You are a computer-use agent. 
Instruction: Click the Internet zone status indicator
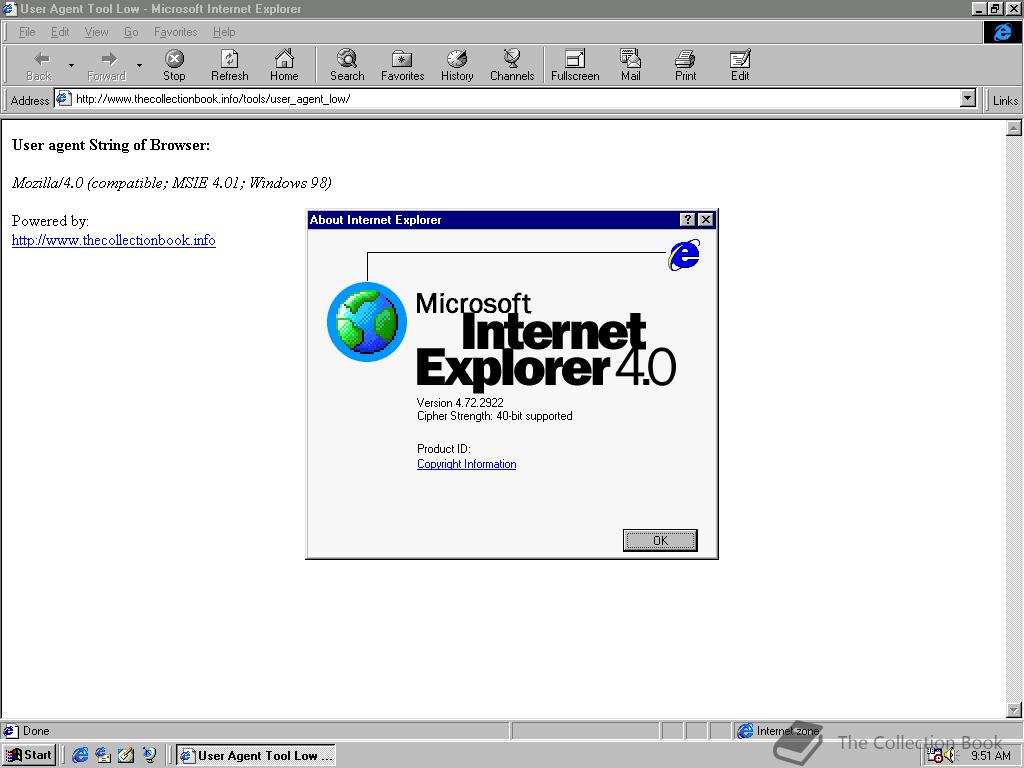click(778, 731)
